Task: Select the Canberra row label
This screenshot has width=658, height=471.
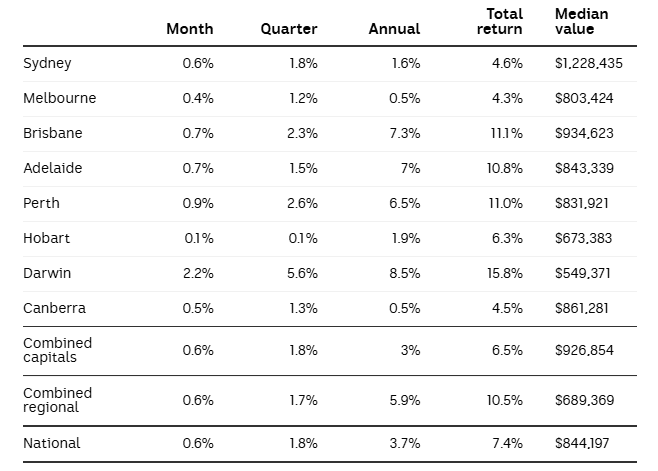Action: click(54, 308)
